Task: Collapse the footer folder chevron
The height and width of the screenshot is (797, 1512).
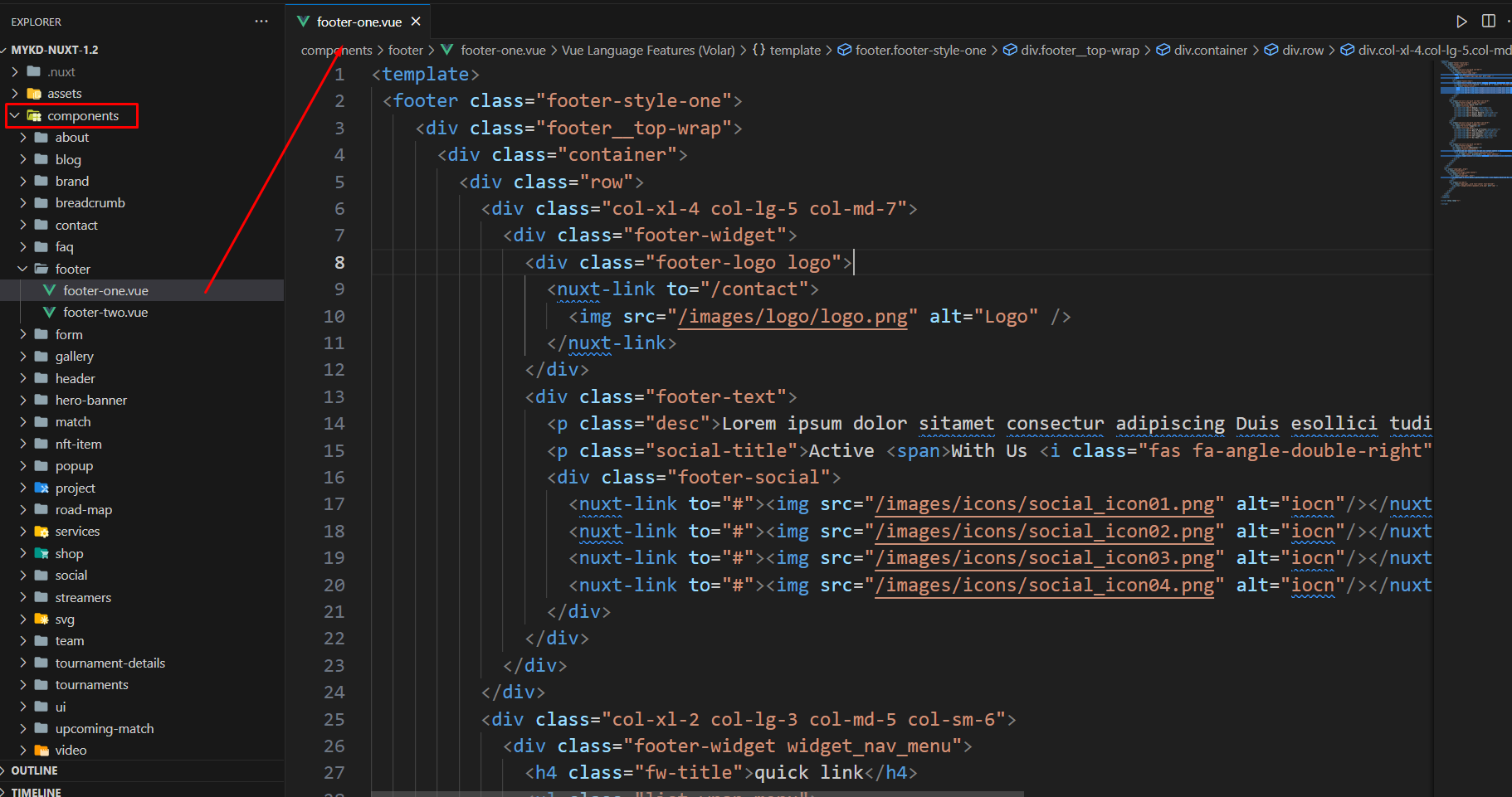Action: [x=22, y=270]
